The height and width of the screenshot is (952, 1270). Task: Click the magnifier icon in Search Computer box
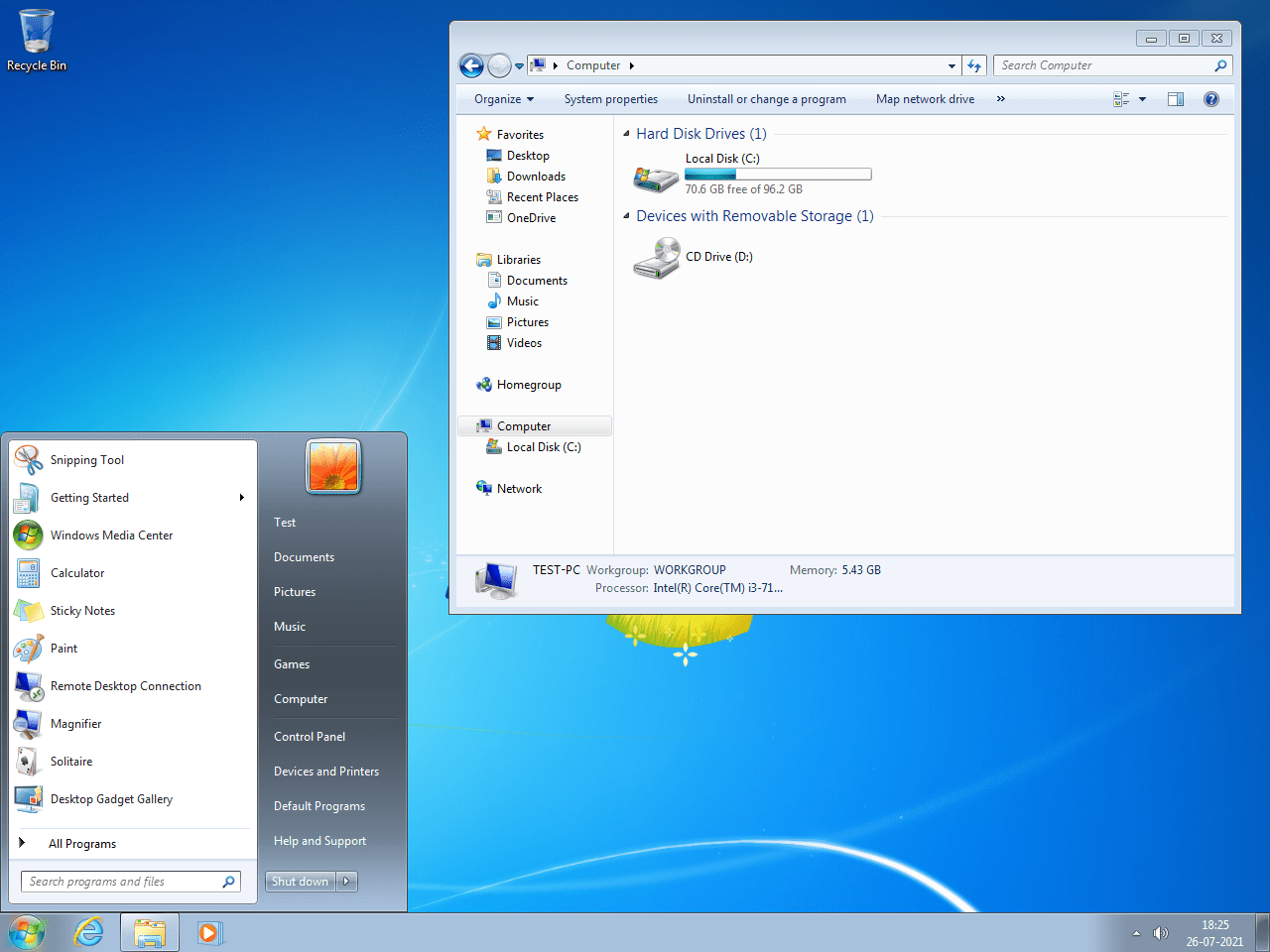(x=1220, y=65)
